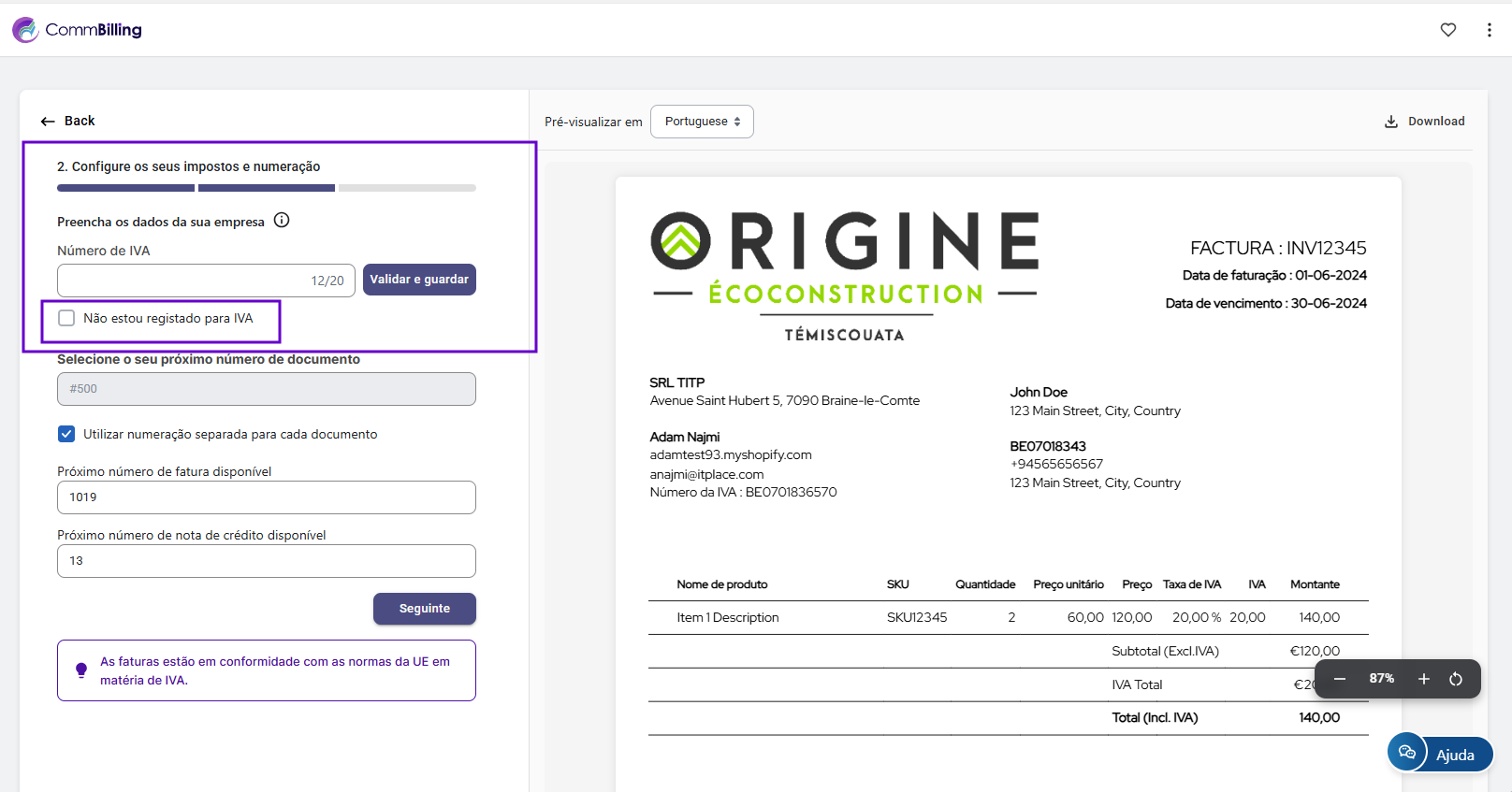Click the next credit note number field
This screenshot has height=792, width=1512.
point(266,561)
